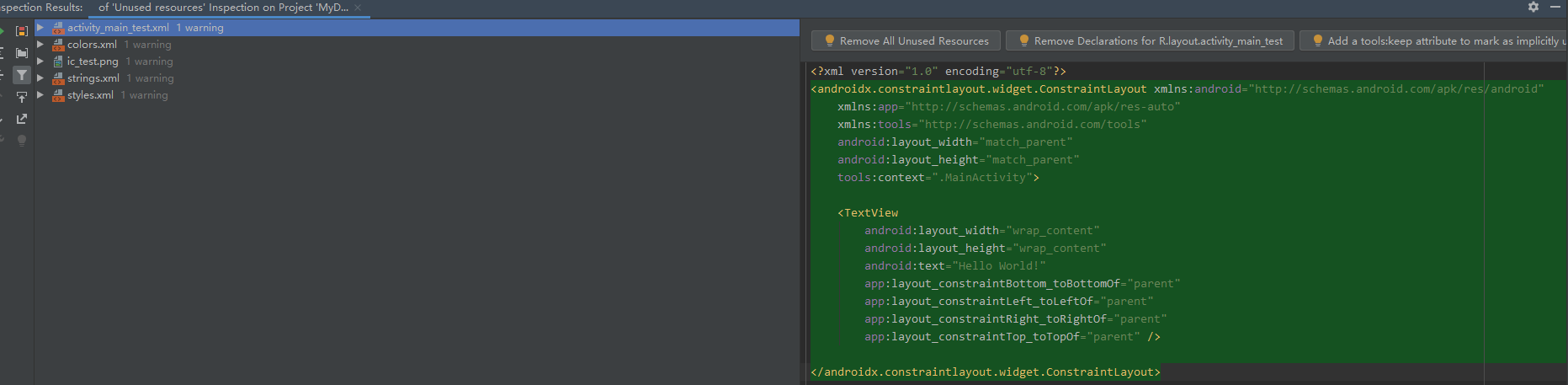Click the '1 warning' text beside colors.xml
1568x385 pixels.
pyautogui.click(x=147, y=45)
